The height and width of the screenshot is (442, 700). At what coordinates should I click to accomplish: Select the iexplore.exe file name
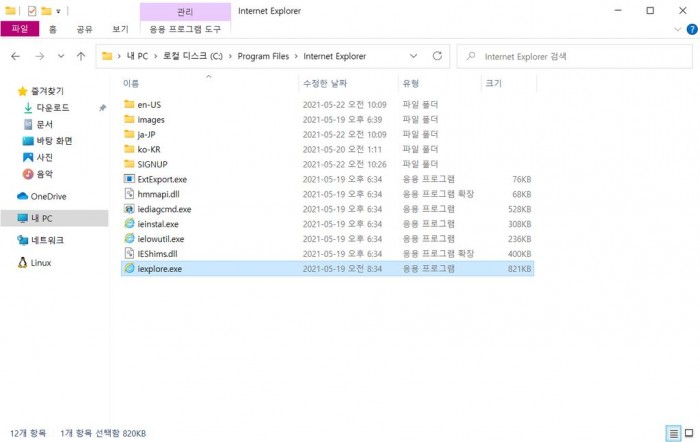pyautogui.click(x=159, y=269)
